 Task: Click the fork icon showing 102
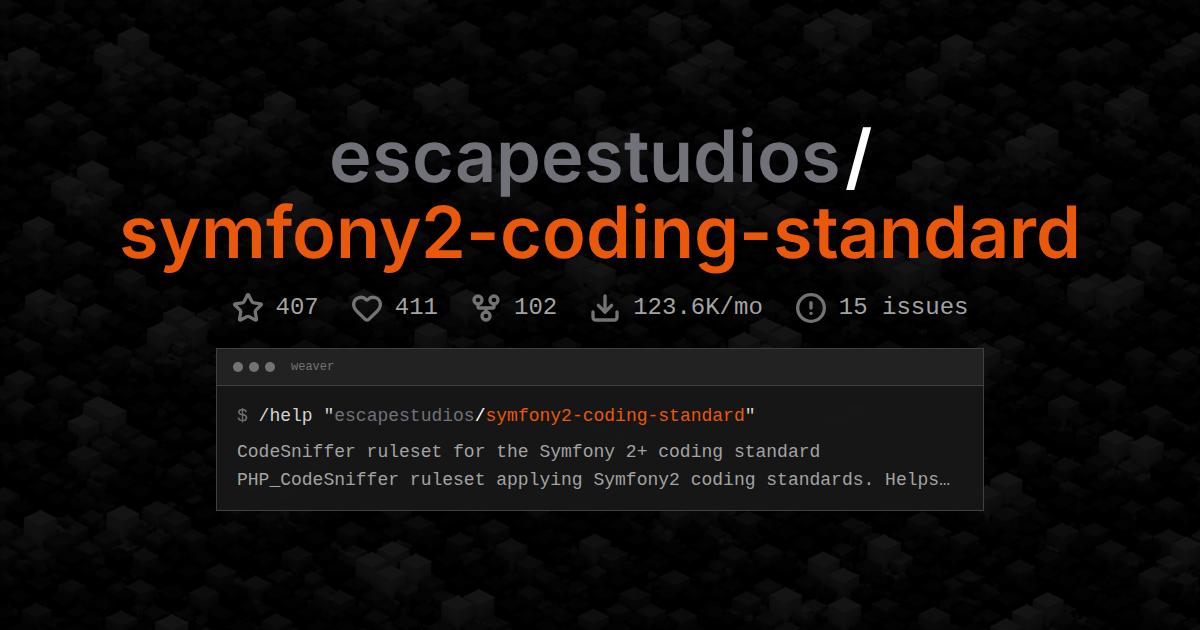[485, 307]
